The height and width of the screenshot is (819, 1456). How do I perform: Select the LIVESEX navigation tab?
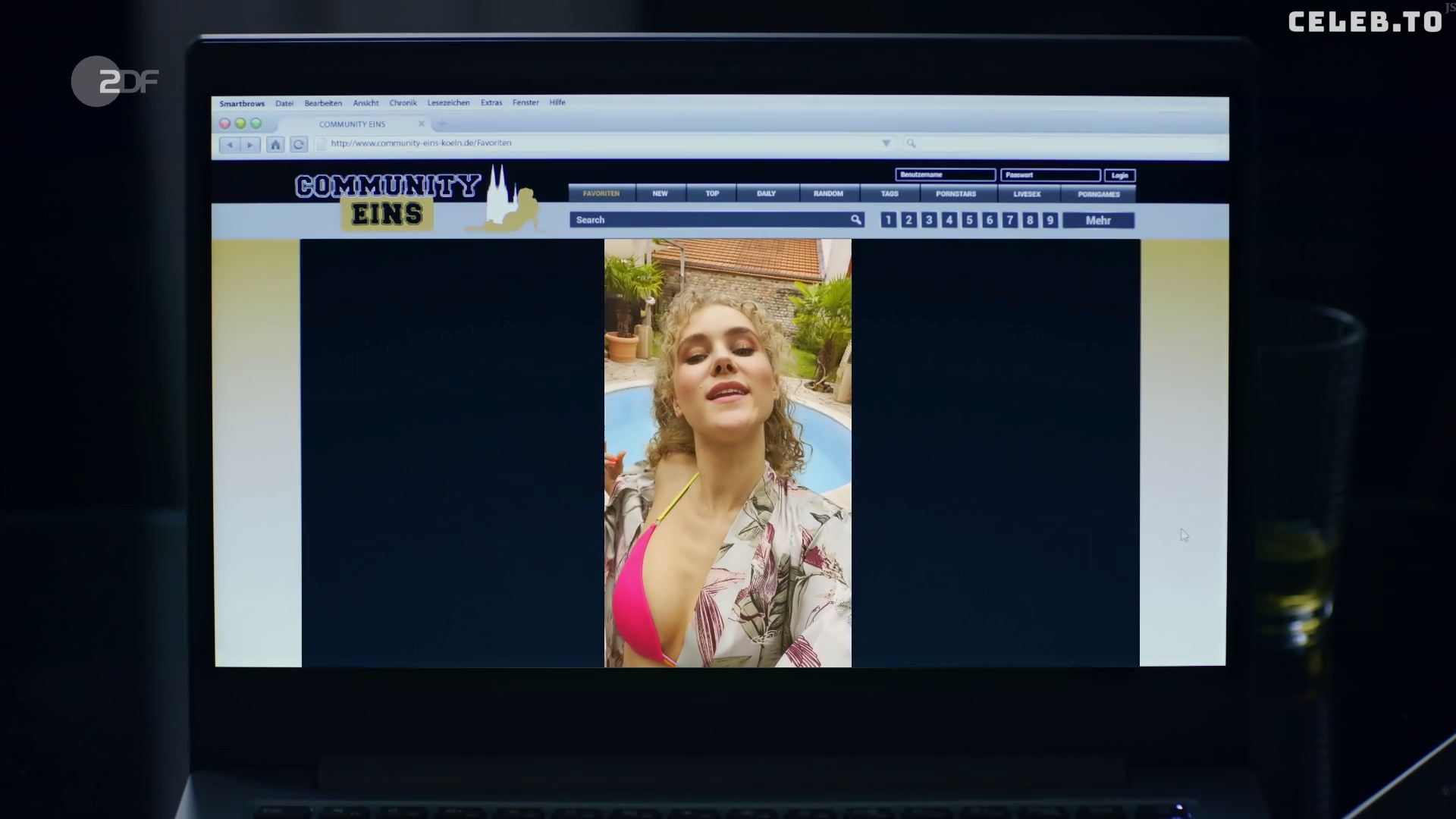coord(1027,194)
